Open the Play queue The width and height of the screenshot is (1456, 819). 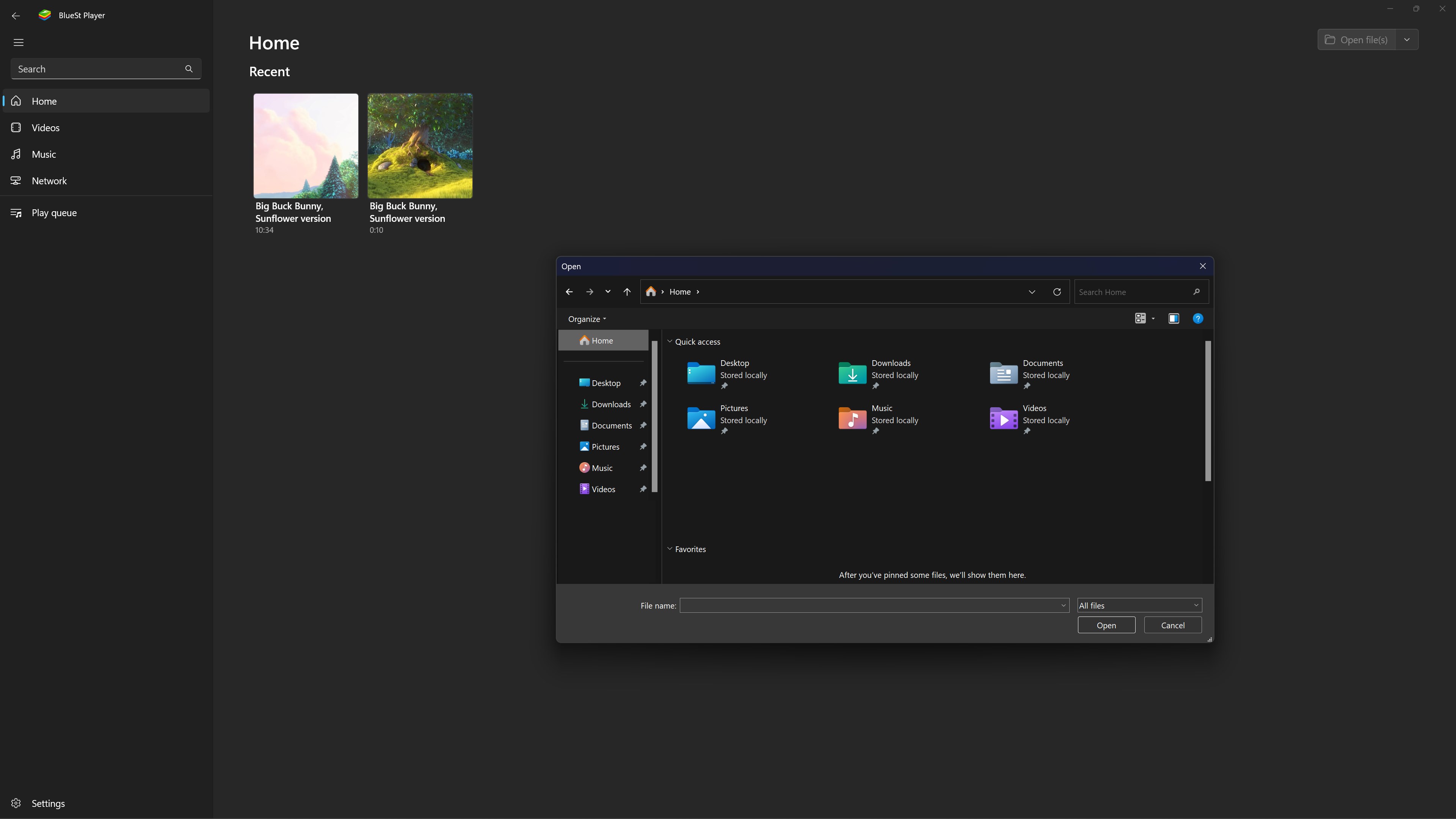click(54, 212)
